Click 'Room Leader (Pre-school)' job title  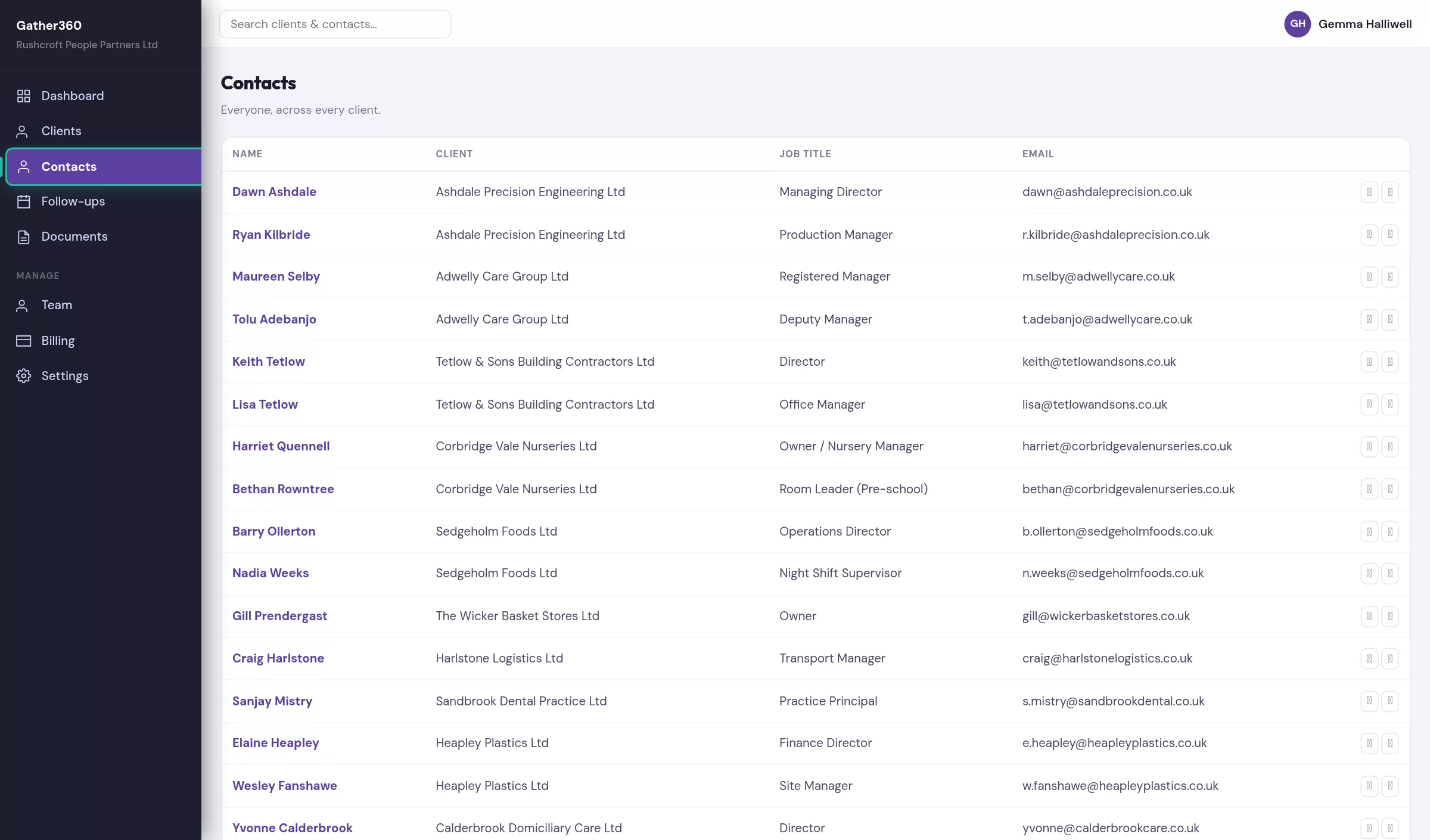pyautogui.click(x=853, y=489)
